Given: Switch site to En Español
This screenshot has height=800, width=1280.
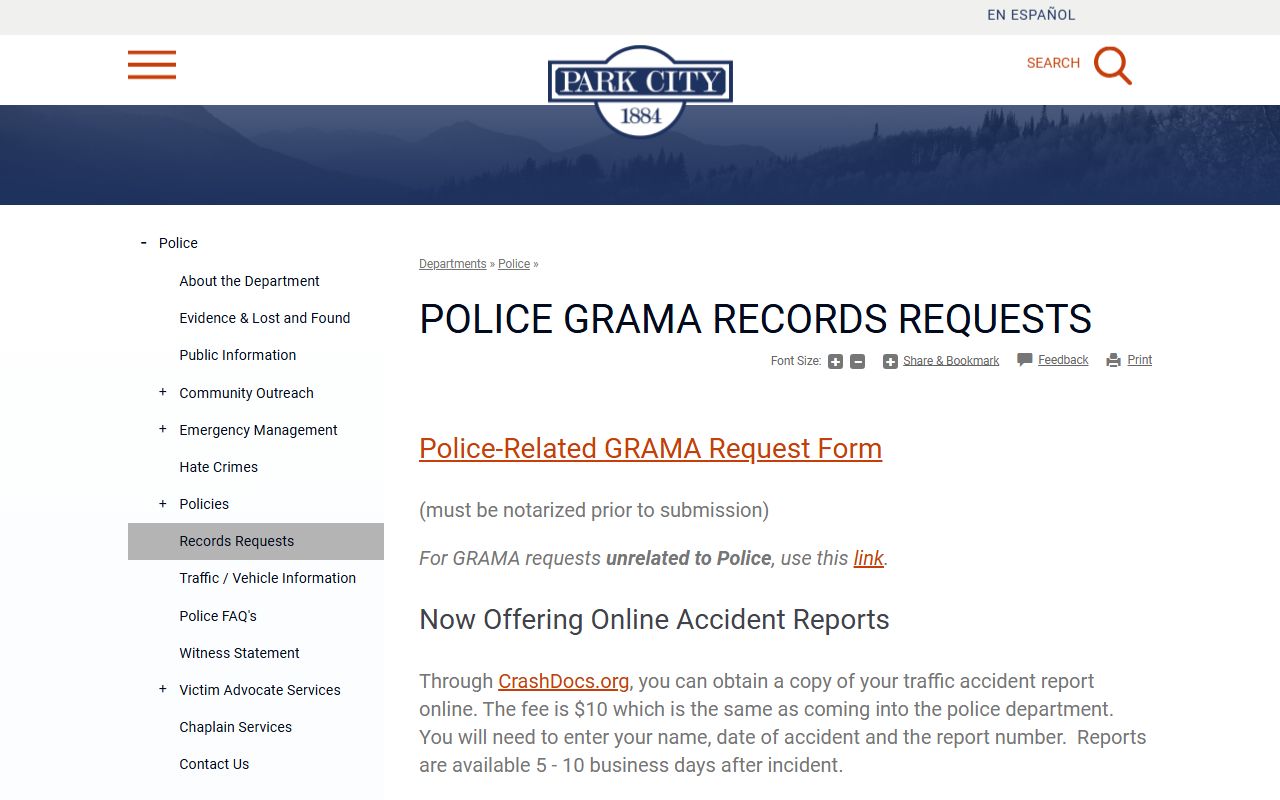Looking at the screenshot, I should [1031, 15].
